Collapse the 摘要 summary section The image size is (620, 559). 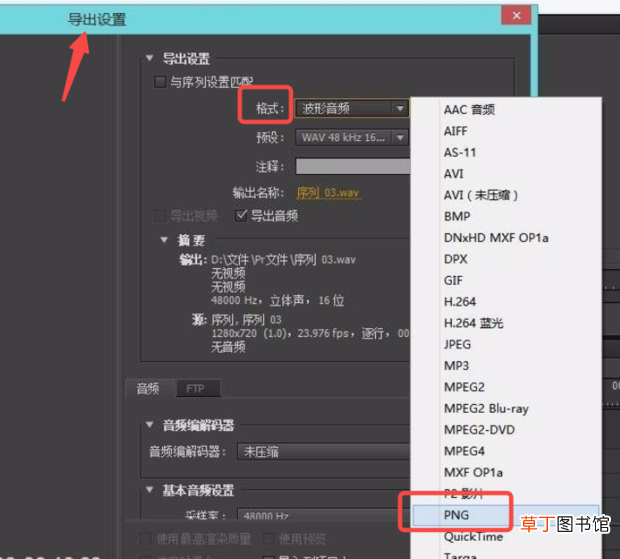coord(164,240)
